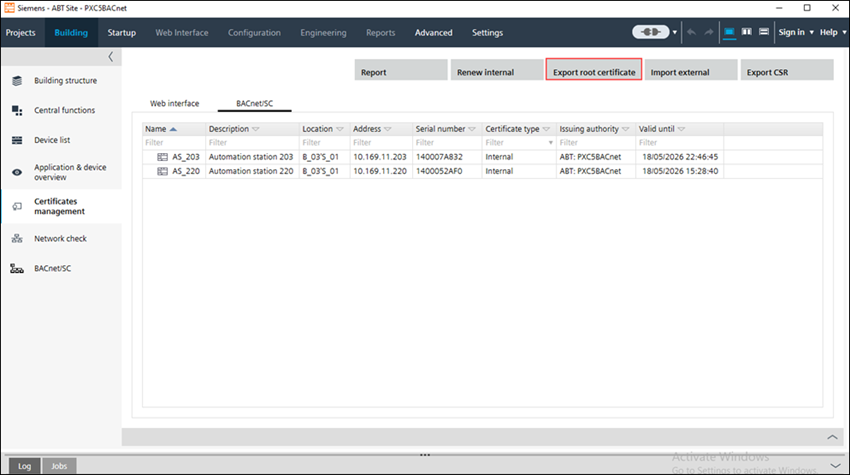The width and height of the screenshot is (850, 475).
Task: Open Building structure via its sidebar icon
Action: pos(17,80)
